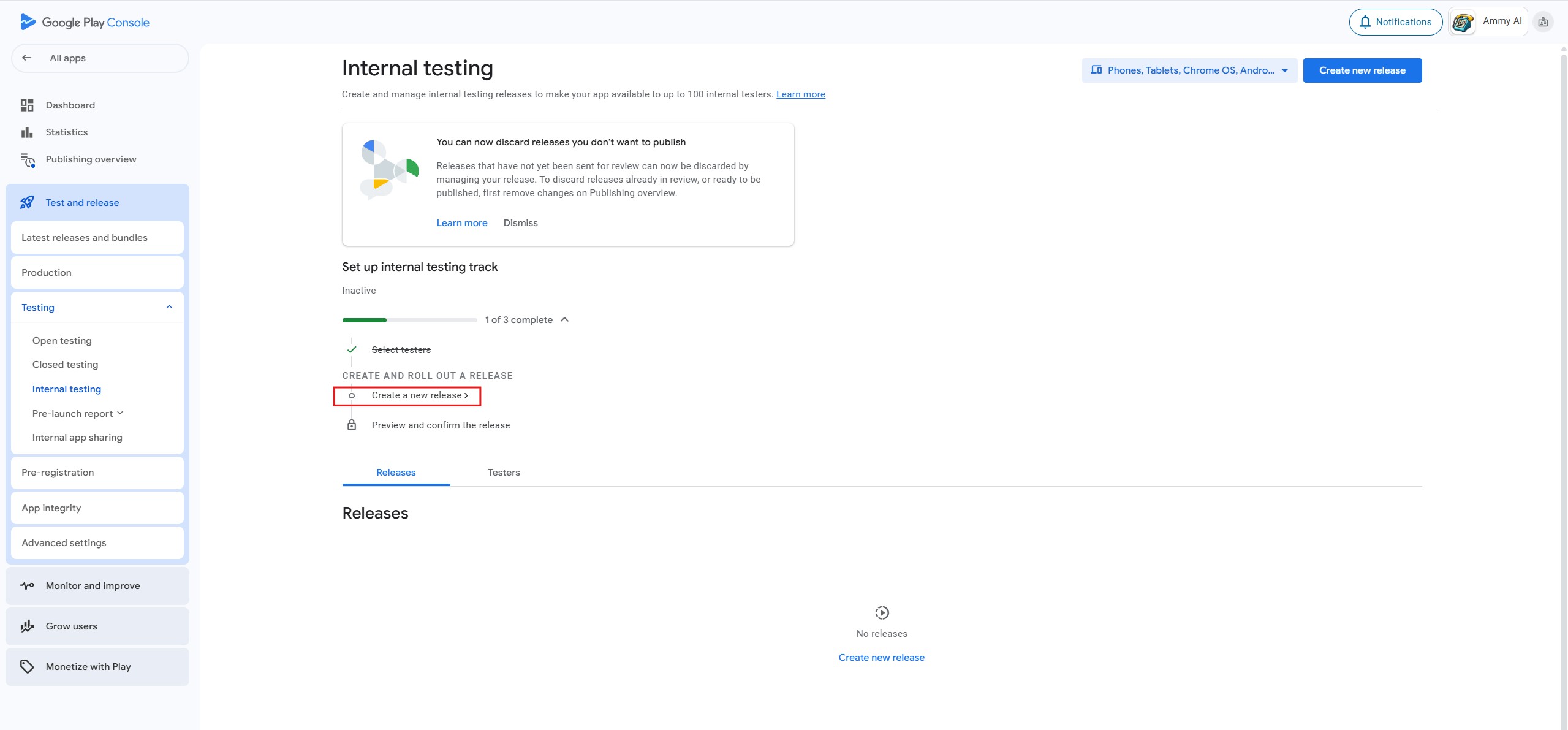1568x730 pixels.
Task: Open Closed testing in sidebar
Action: [x=65, y=365]
